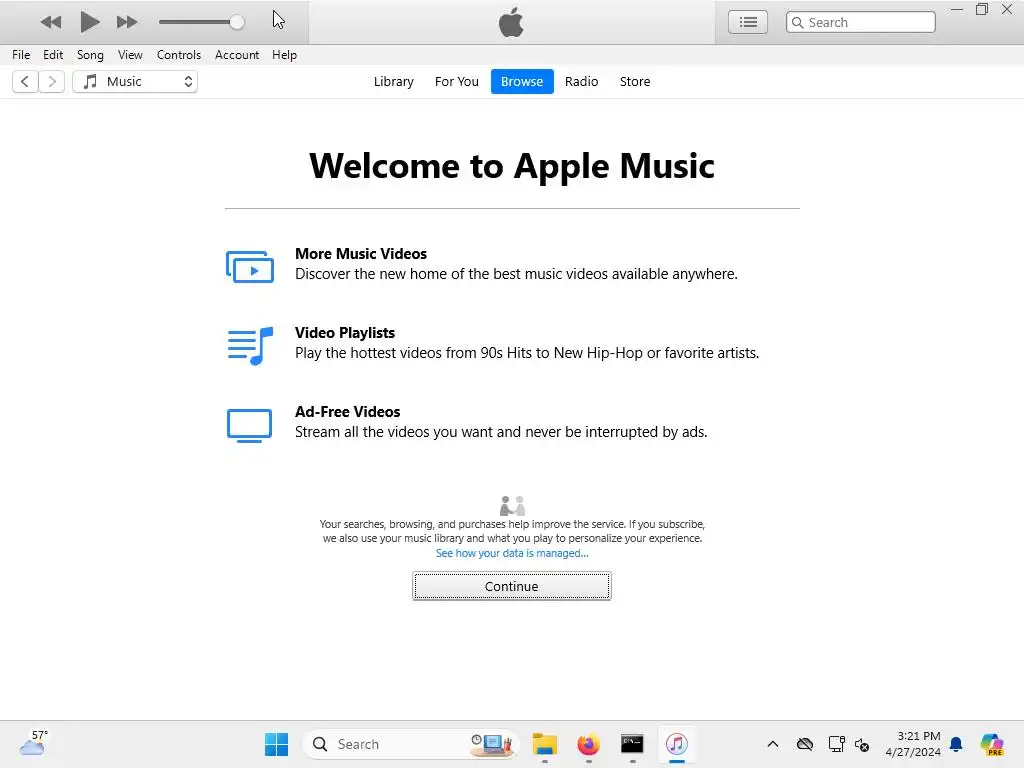Select the Browse tab
1024x768 pixels.
(x=522, y=82)
